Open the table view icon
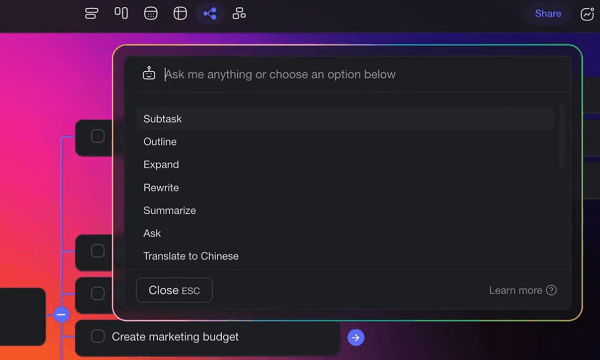The width and height of the screenshot is (600, 360). pos(180,13)
